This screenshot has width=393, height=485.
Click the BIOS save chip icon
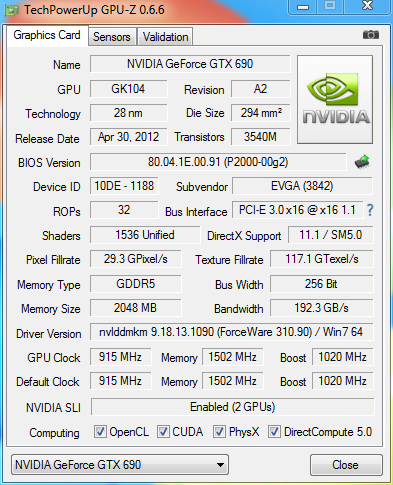coord(362,162)
